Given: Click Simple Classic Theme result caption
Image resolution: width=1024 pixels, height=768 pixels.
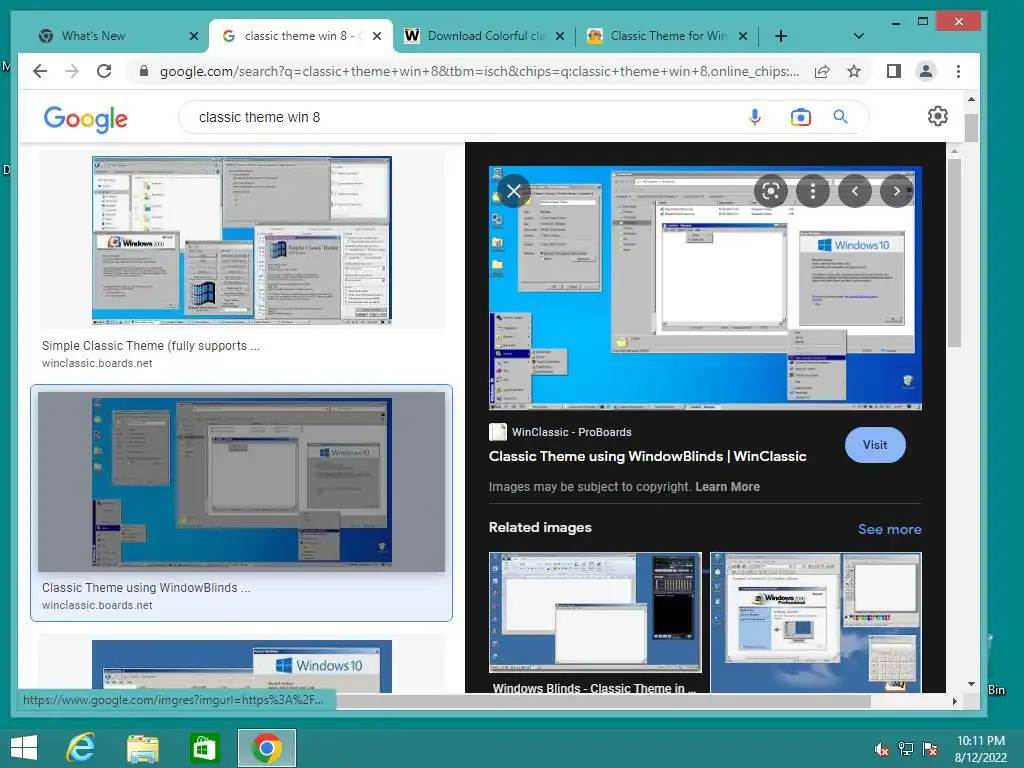Looking at the screenshot, I should coord(151,345).
